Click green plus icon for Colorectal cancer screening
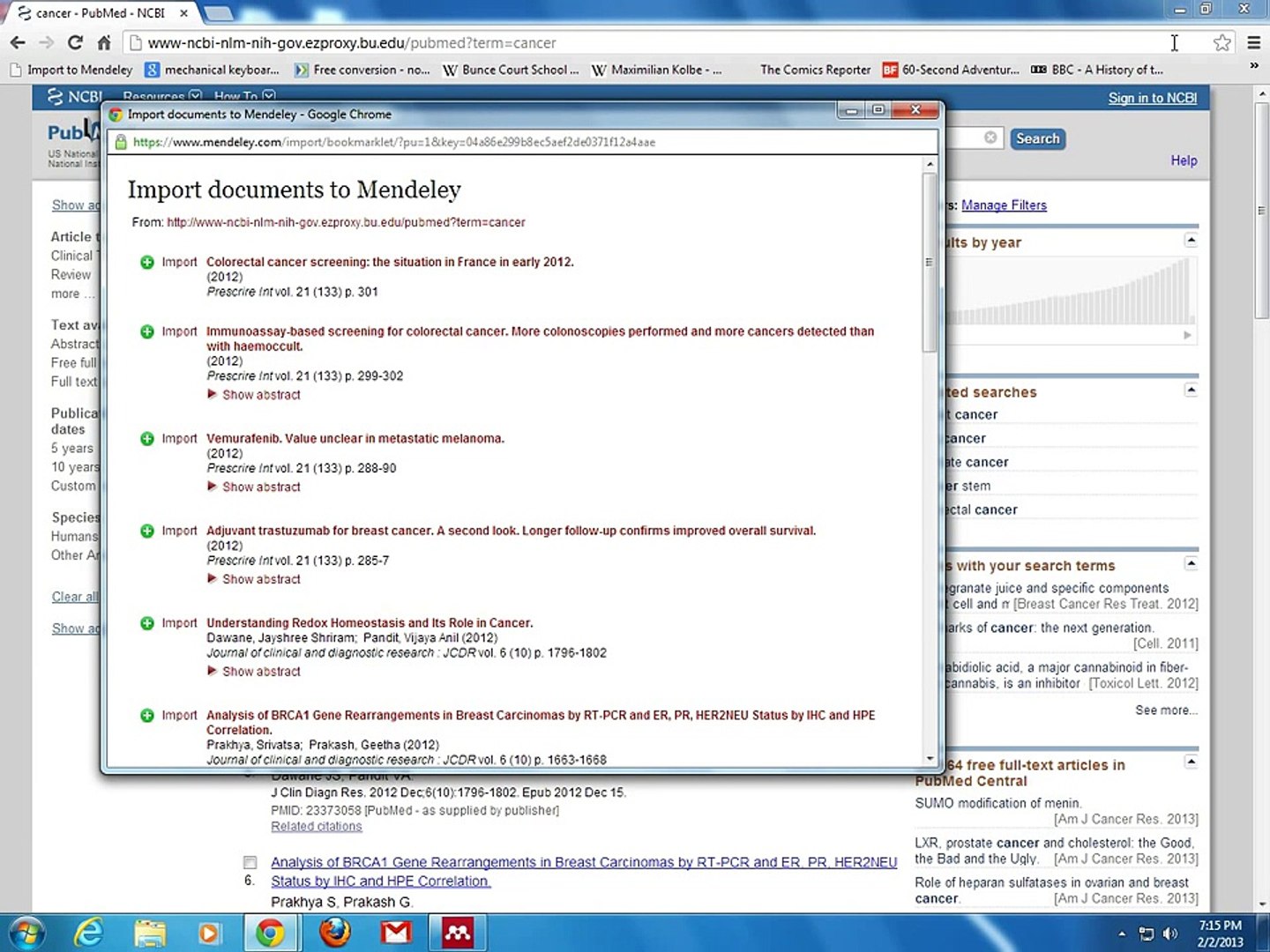The width and height of the screenshot is (1270, 952). point(147,262)
